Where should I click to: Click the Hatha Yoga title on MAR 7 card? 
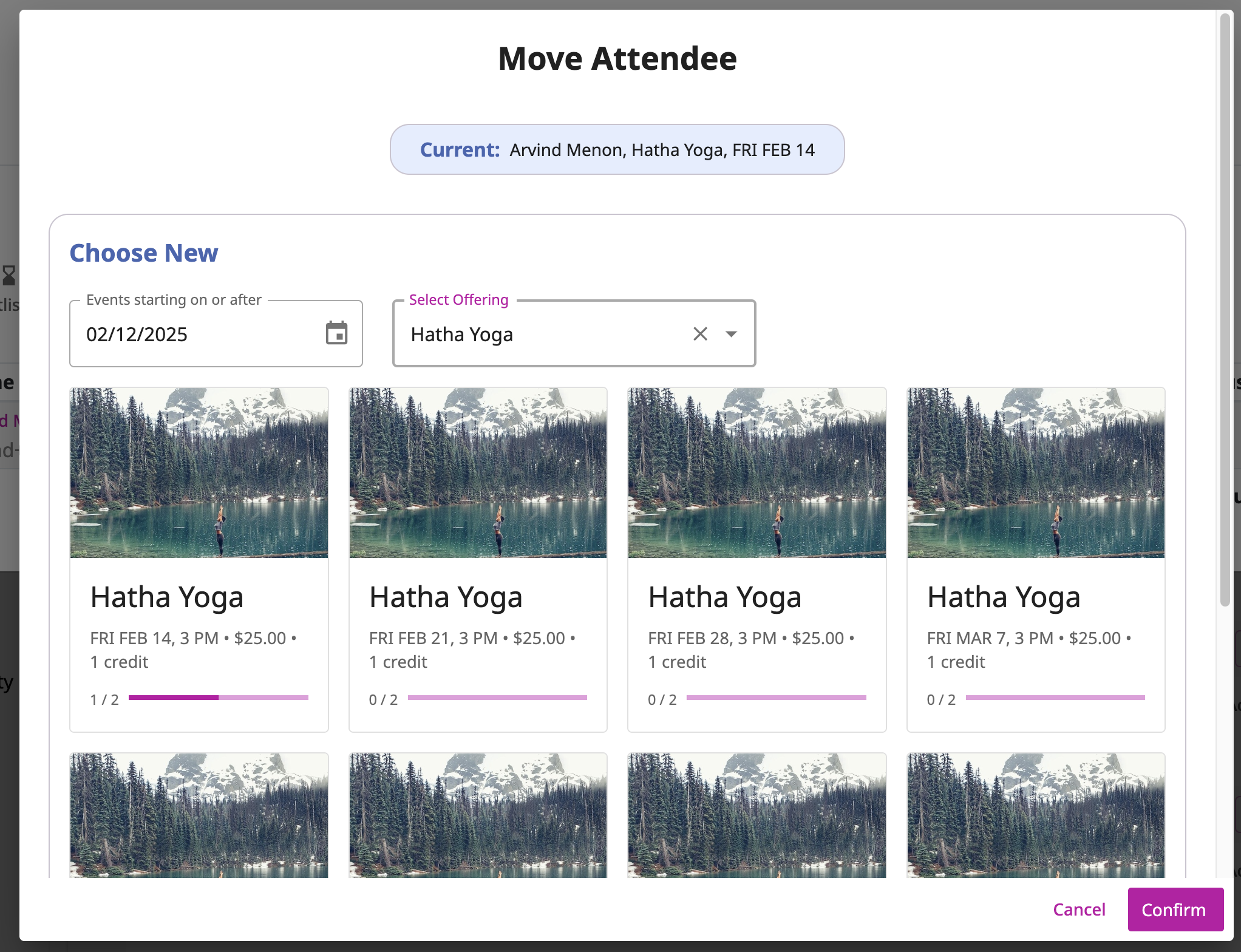[x=1004, y=597]
